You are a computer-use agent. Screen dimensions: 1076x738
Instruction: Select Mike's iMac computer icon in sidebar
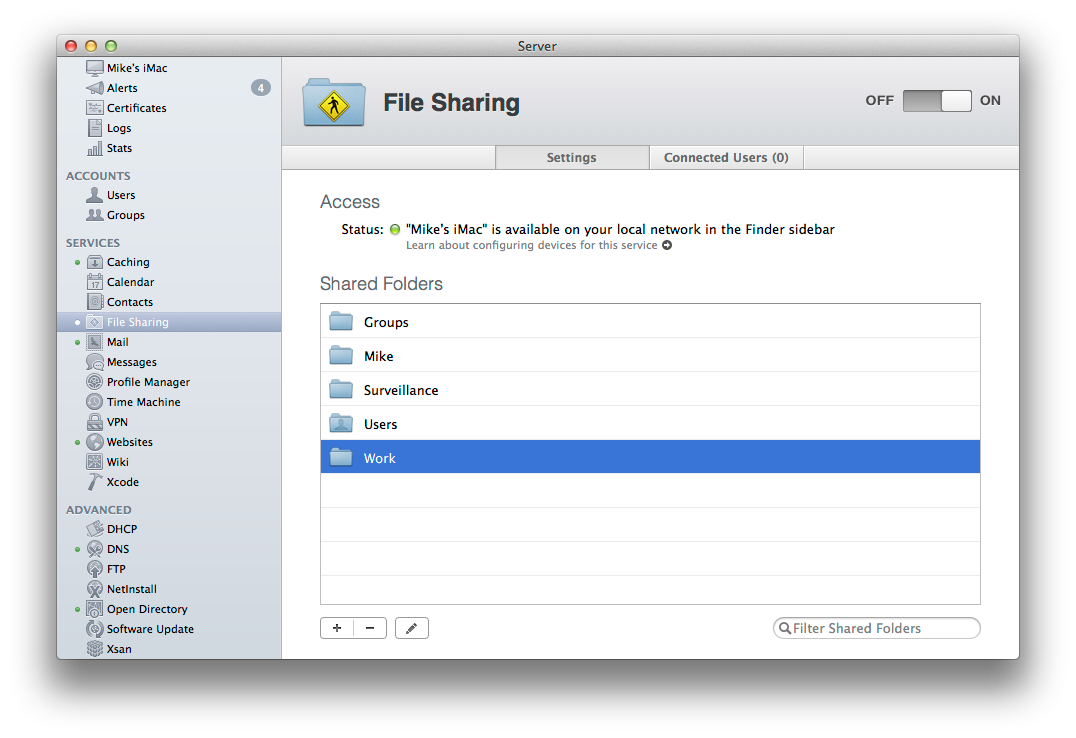(x=95, y=67)
